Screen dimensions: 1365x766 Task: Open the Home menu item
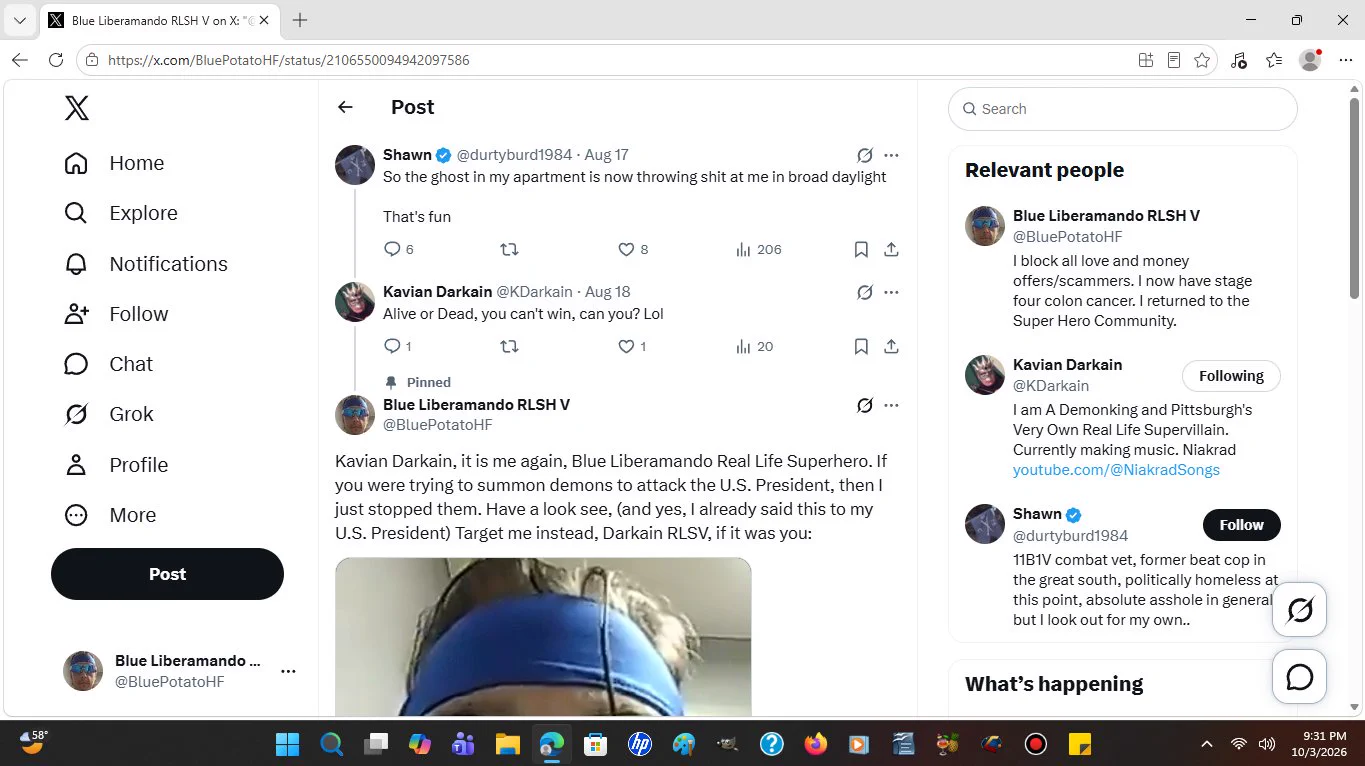[114, 163]
